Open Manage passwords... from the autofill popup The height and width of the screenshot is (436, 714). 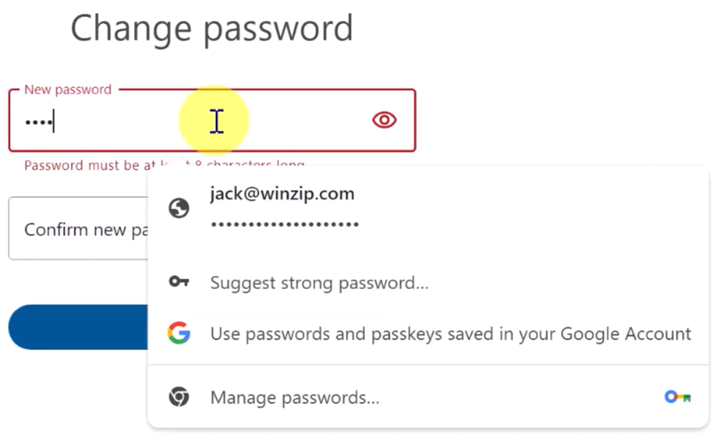[x=294, y=398]
